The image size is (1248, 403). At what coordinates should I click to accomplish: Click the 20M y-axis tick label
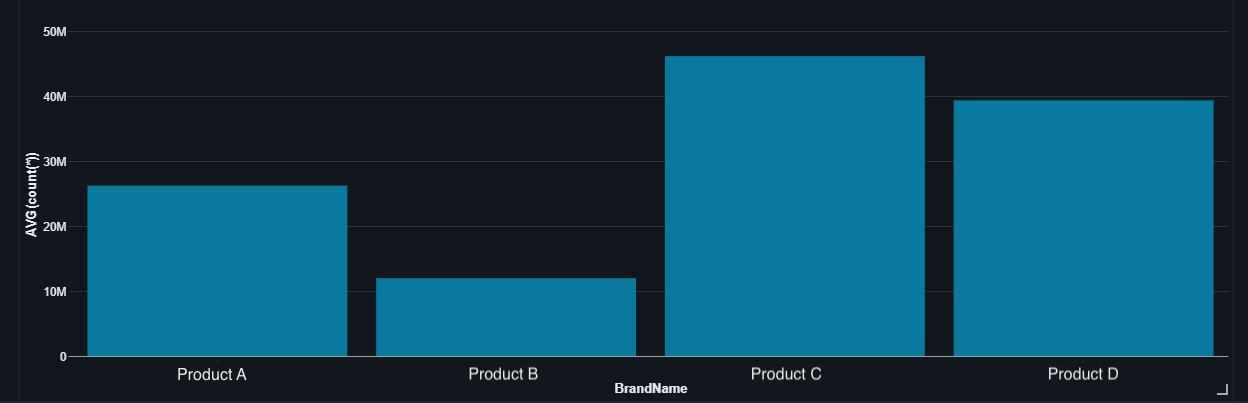(x=55, y=227)
